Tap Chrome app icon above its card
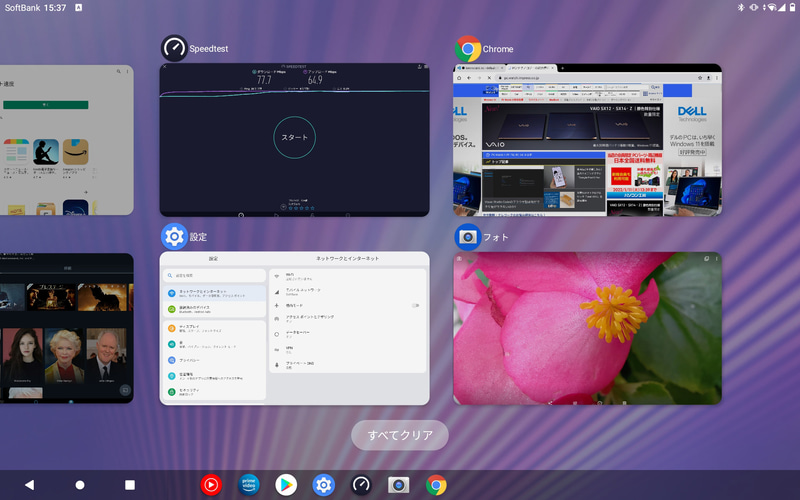 (467, 48)
